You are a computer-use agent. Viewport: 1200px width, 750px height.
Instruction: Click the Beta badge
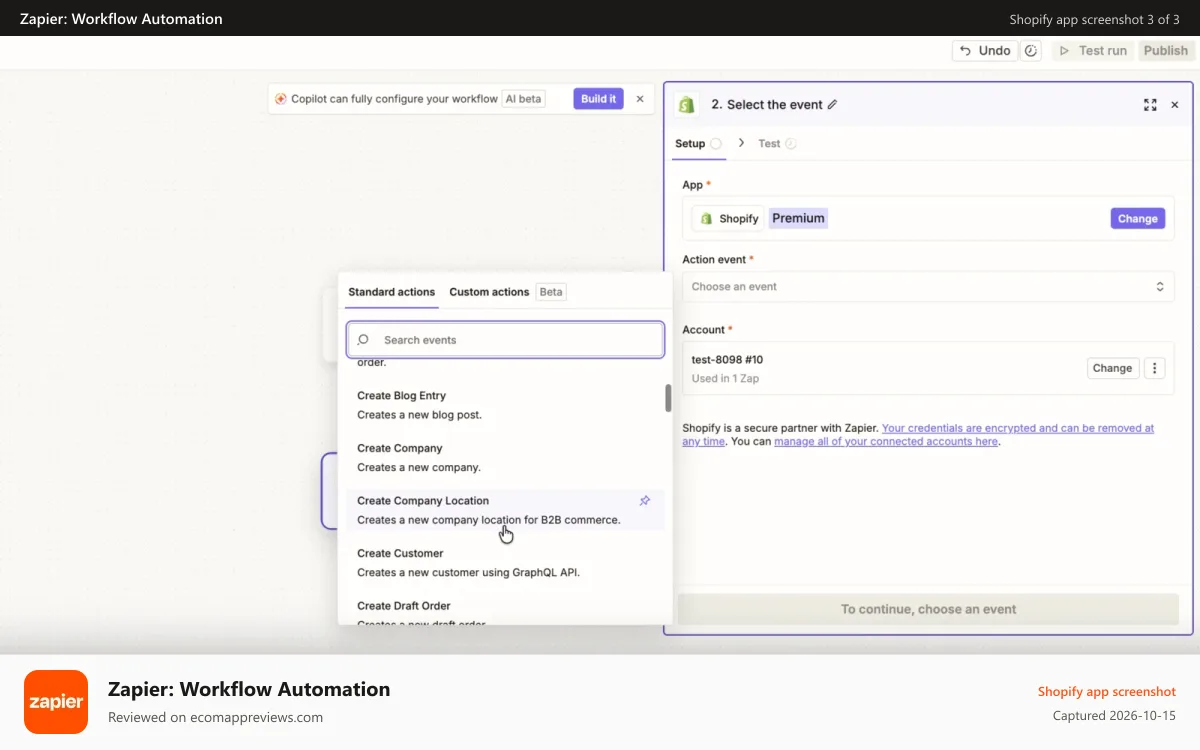tap(551, 292)
